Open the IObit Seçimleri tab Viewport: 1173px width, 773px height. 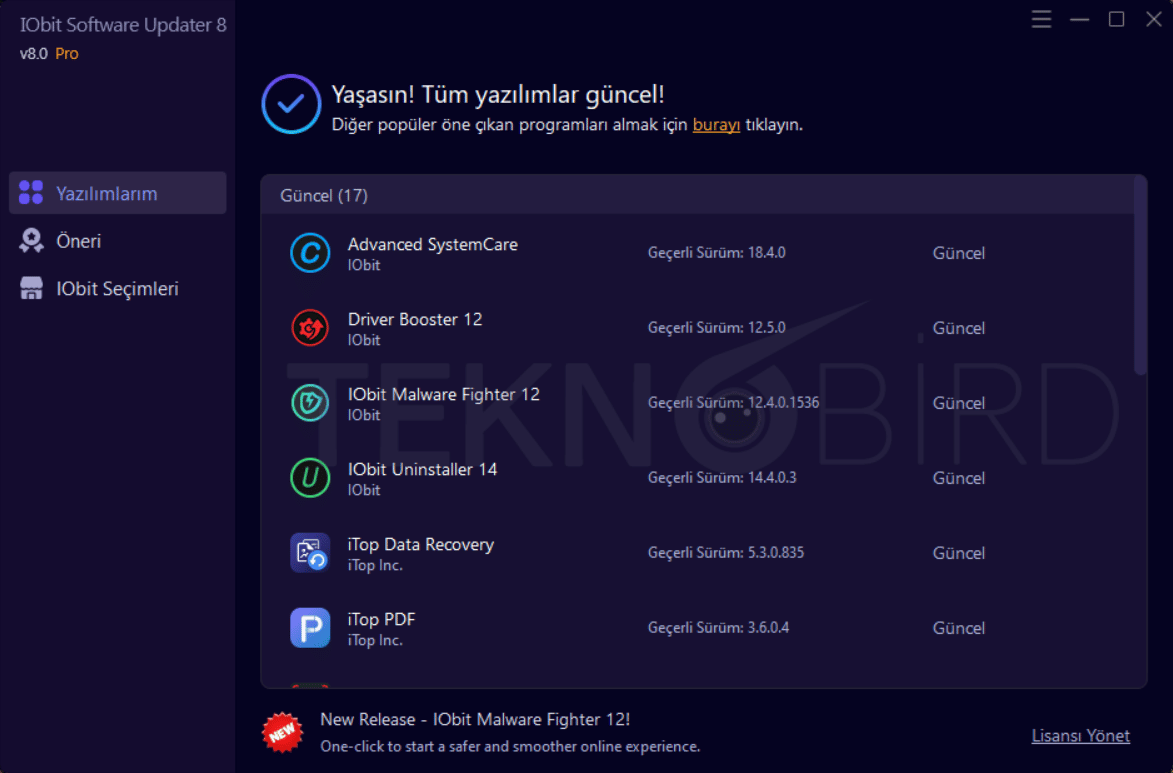[x=117, y=289]
